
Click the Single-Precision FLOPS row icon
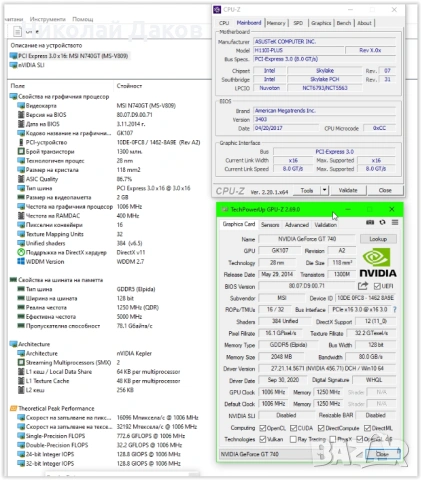pos(21,436)
